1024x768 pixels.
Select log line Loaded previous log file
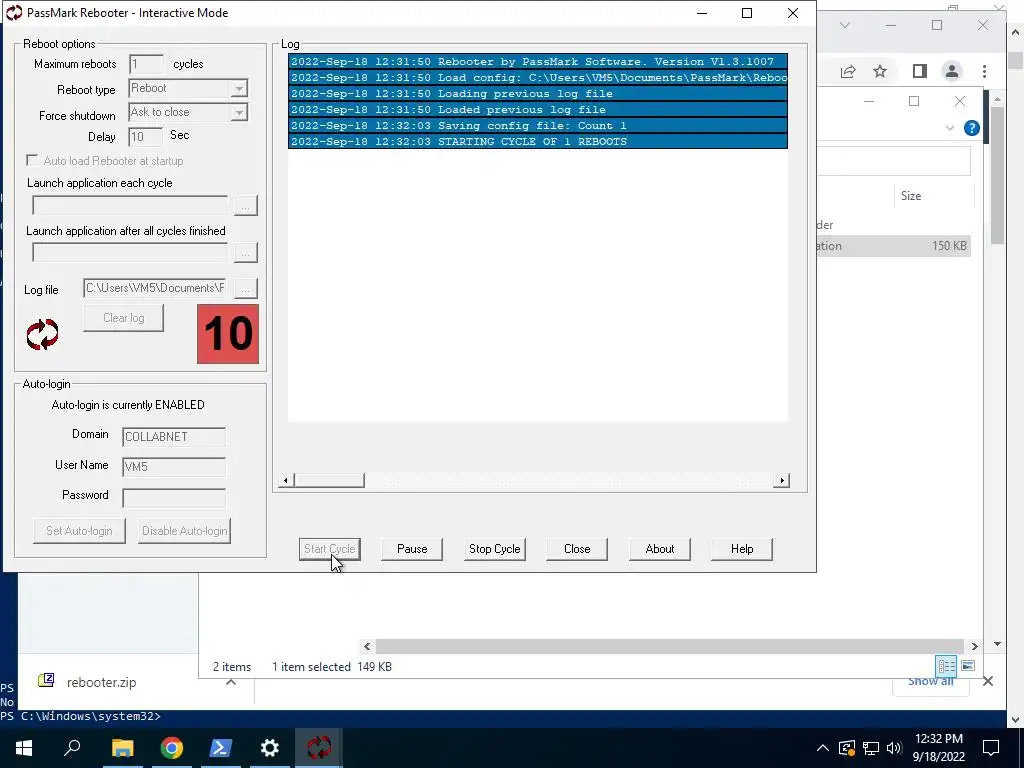[538, 109]
